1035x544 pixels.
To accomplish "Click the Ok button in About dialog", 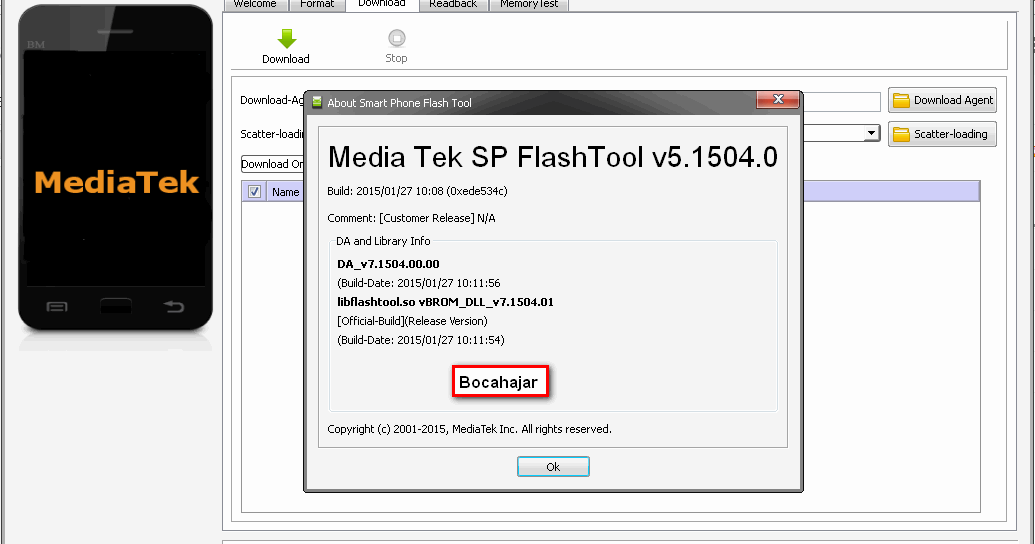I will (553, 467).
